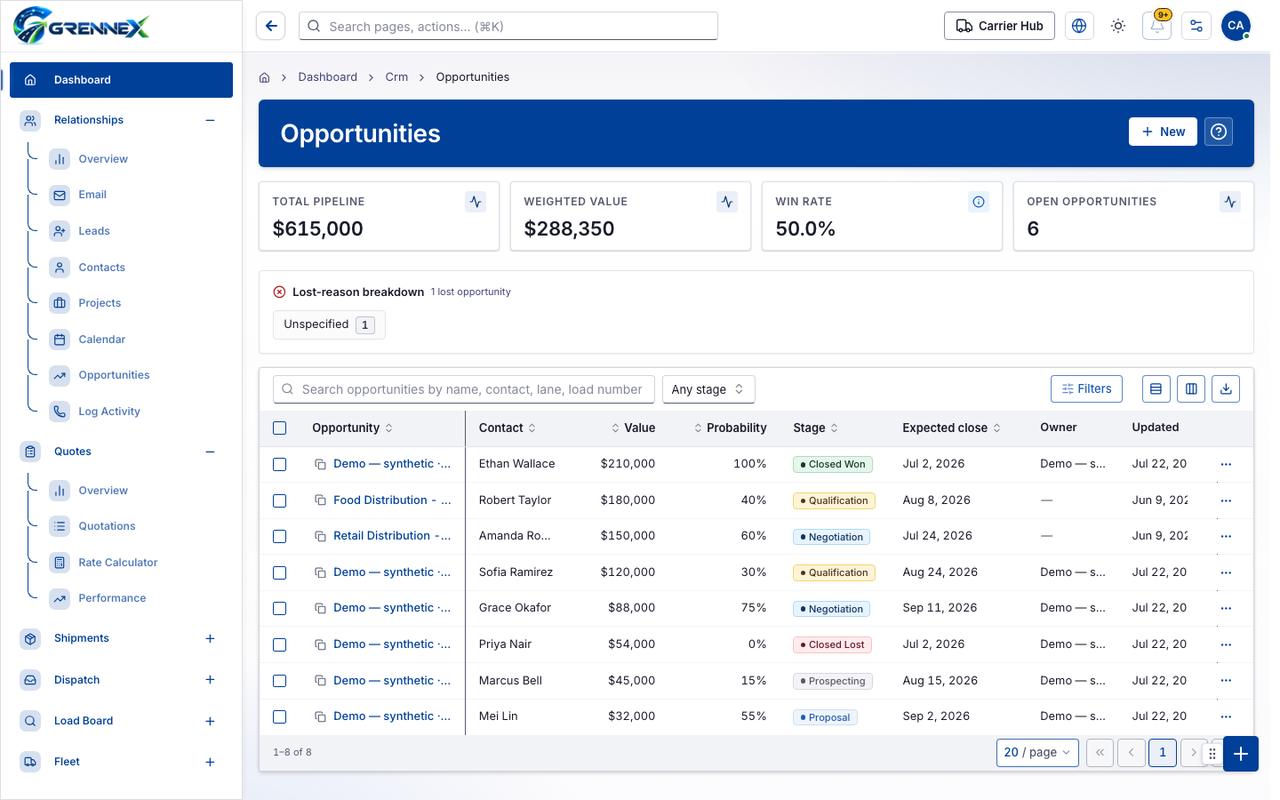Click the export download icon above table
The height and width of the screenshot is (800, 1280).
[1226, 389]
